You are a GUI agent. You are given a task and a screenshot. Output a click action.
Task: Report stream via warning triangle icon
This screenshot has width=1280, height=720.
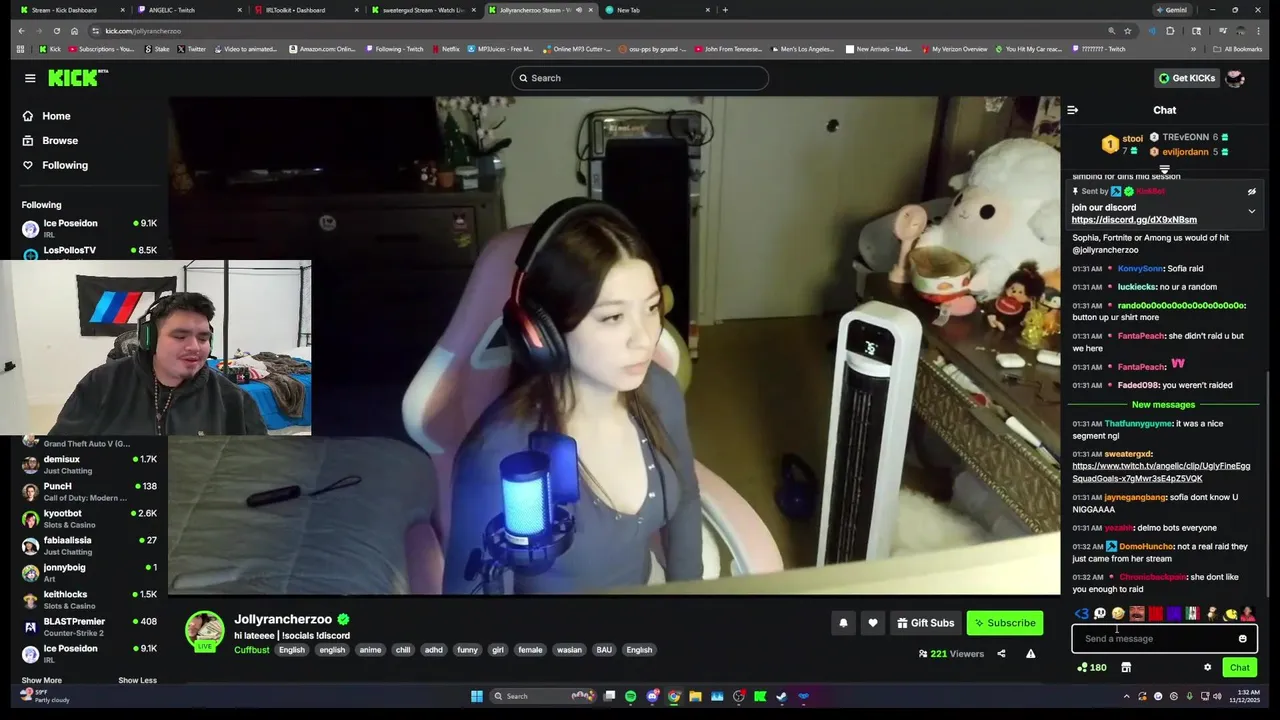click(x=1030, y=654)
